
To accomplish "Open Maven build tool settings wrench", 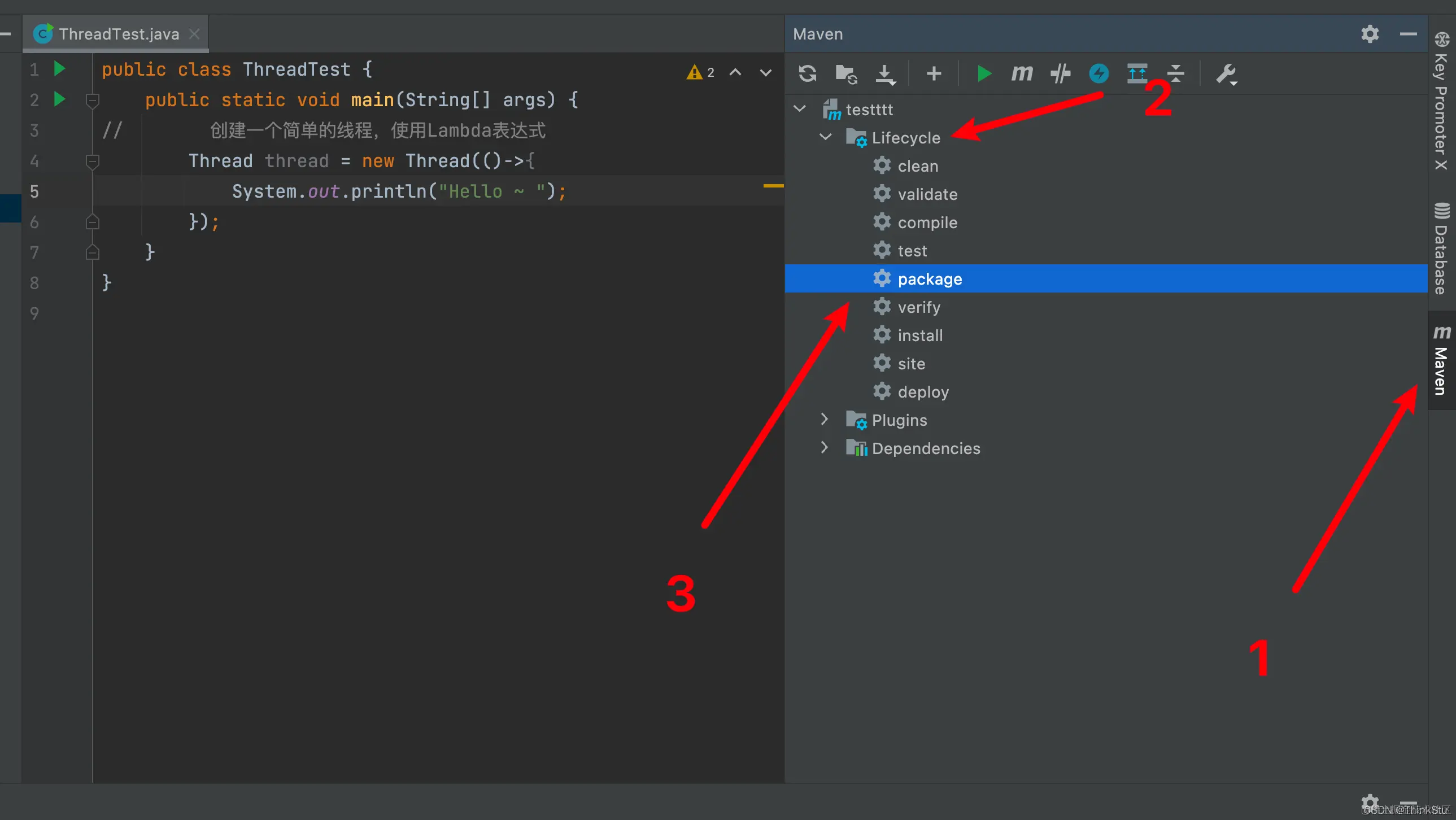I will (x=1226, y=73).
